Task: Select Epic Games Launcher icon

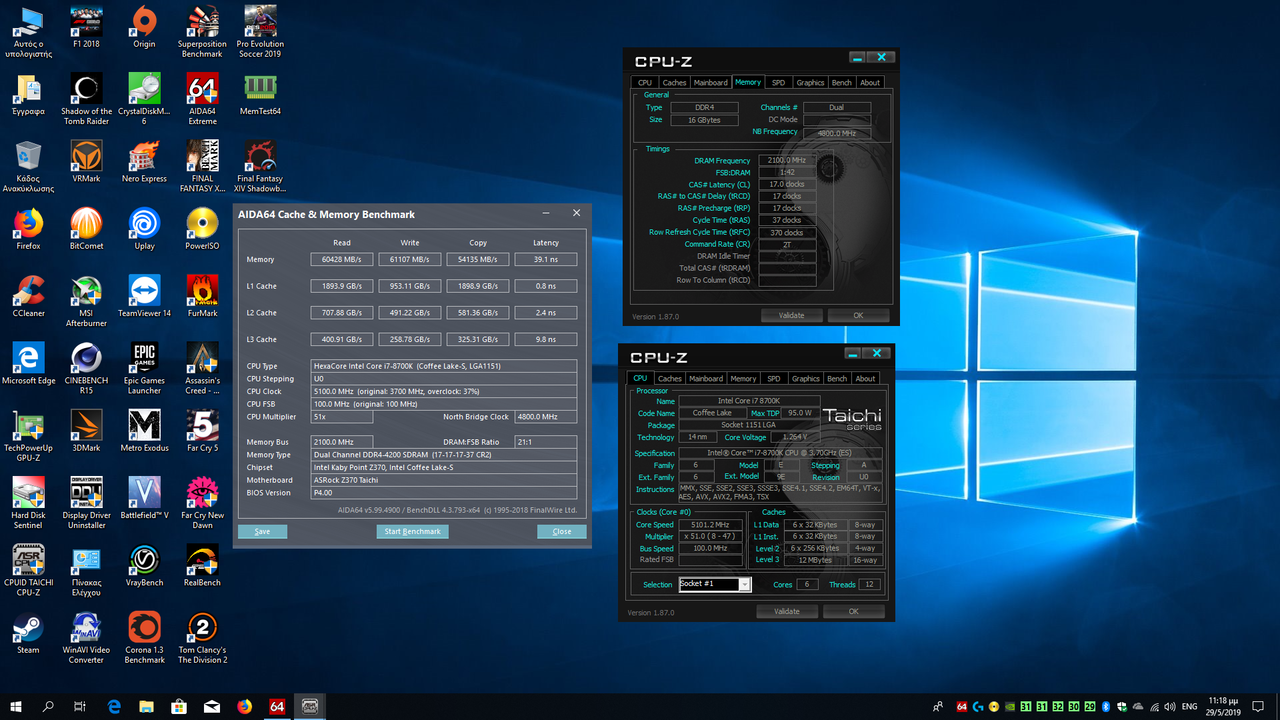Action: (144, 367)
